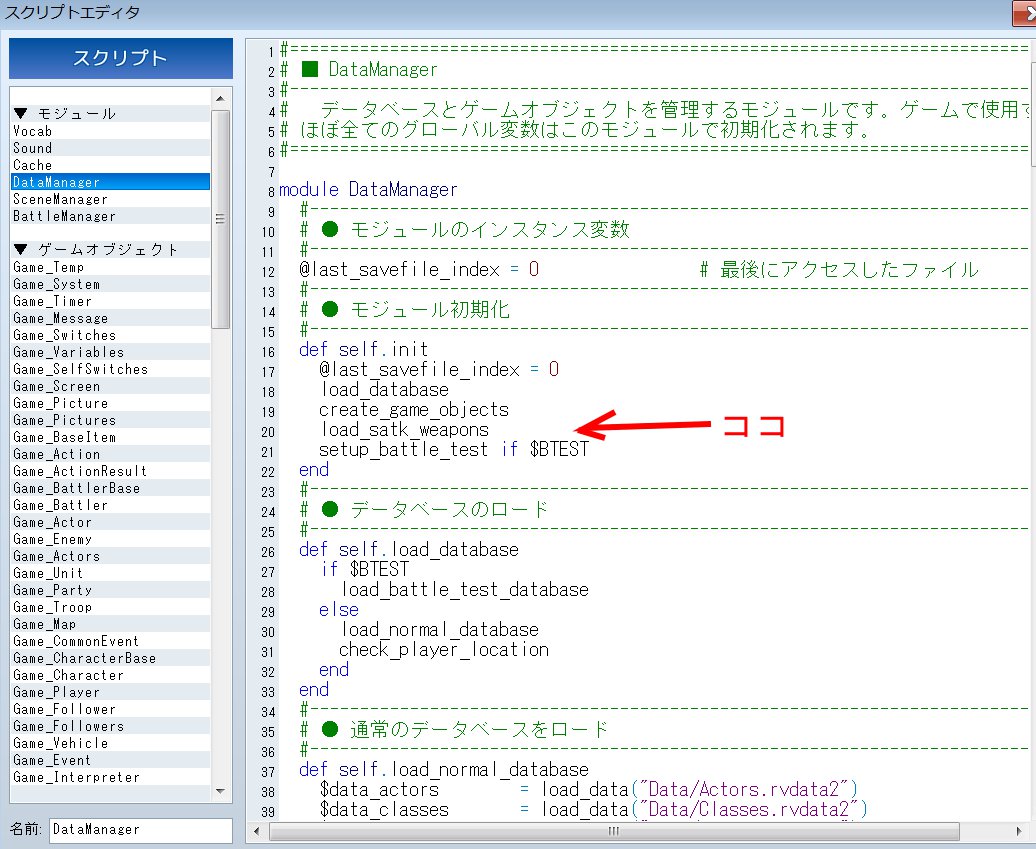Select Game_Temp in the script list
The width and height of the screenshot is (1036, 849).
coord(49,267)
